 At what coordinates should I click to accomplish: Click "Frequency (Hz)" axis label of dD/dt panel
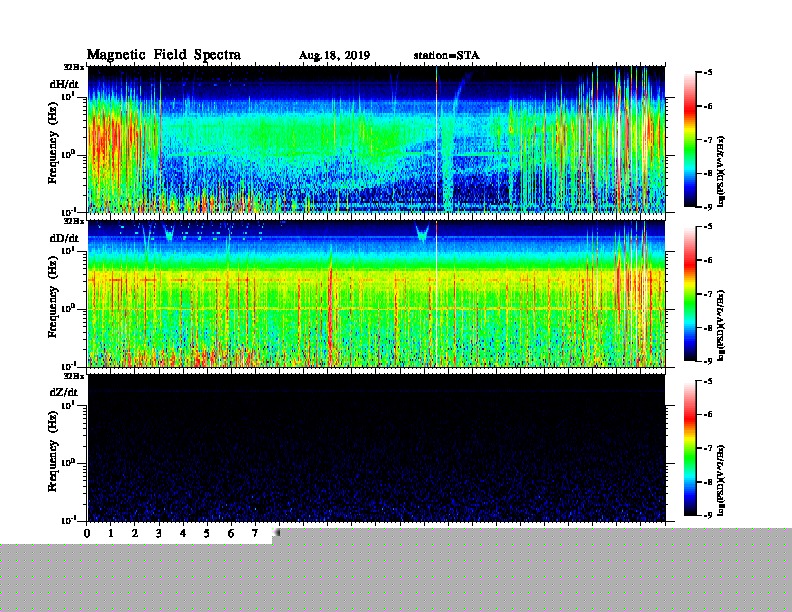53,297
